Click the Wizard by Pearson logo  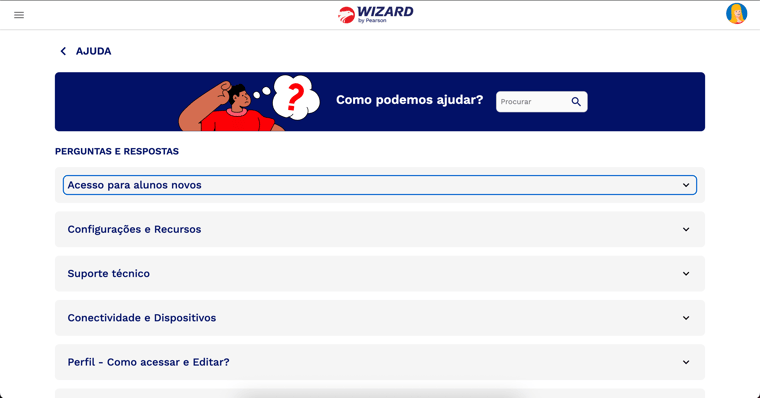tap(376, 15)
